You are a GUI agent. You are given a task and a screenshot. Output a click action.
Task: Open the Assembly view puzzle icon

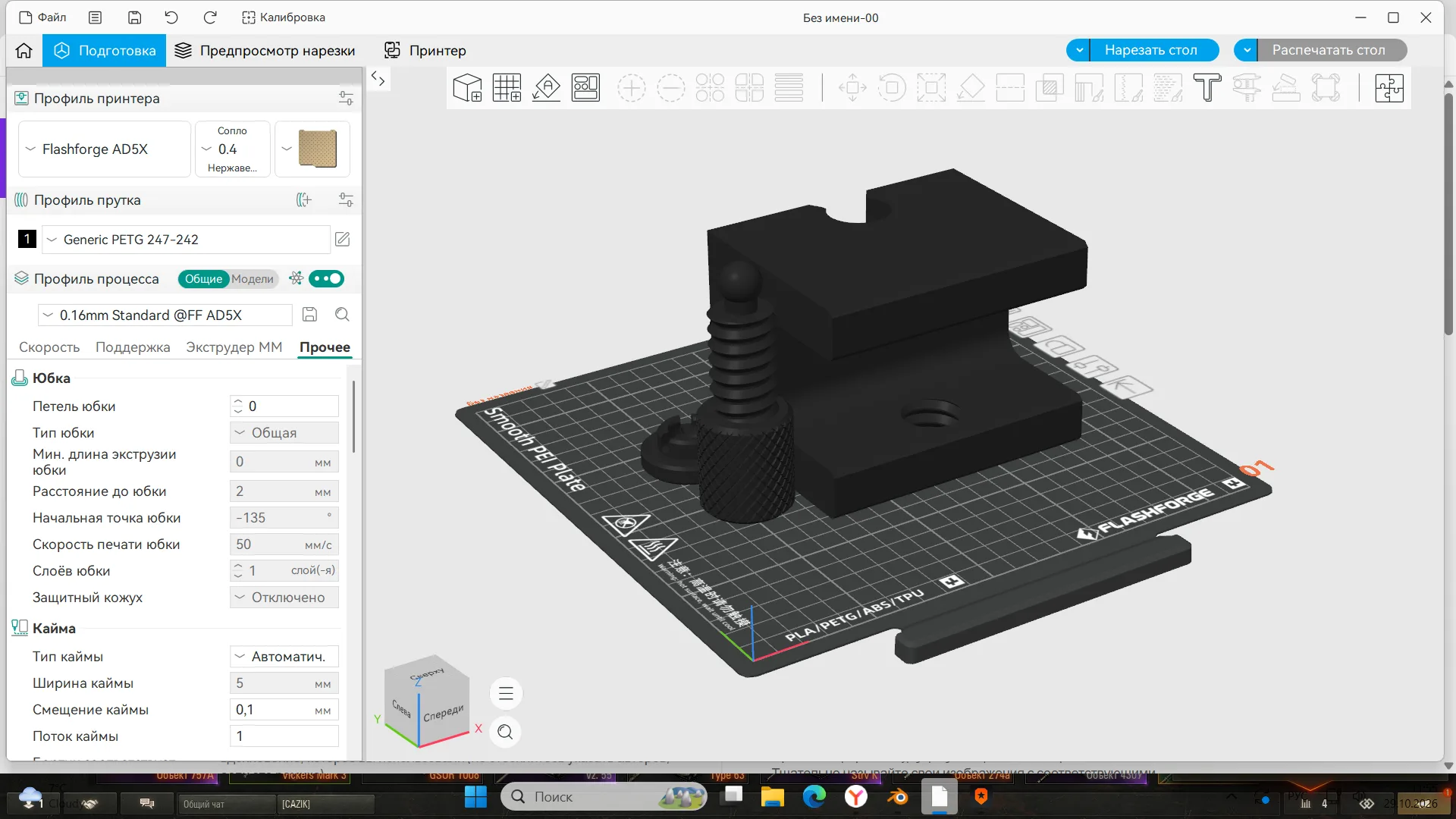pyautogui.click(x=1389, y=88)
